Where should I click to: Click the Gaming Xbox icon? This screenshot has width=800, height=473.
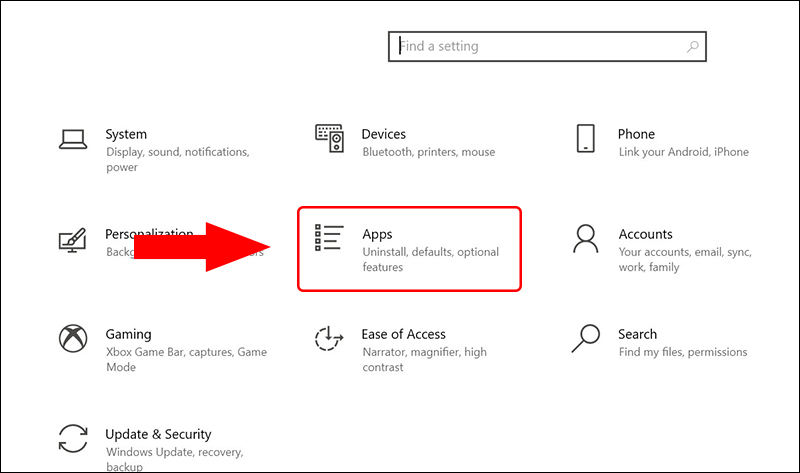pos(73,339)
